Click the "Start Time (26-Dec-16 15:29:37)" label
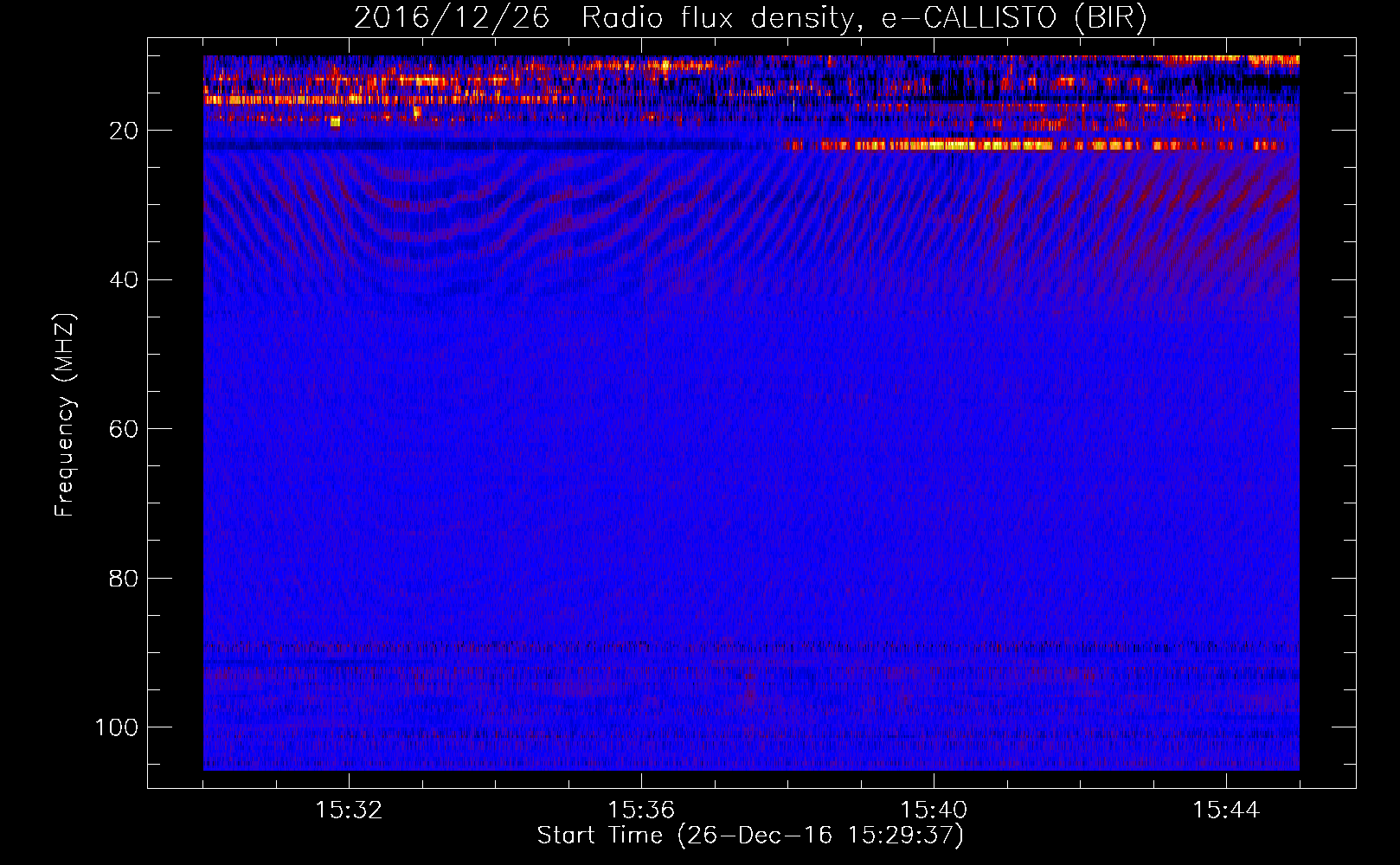 (x=750, y=836)
